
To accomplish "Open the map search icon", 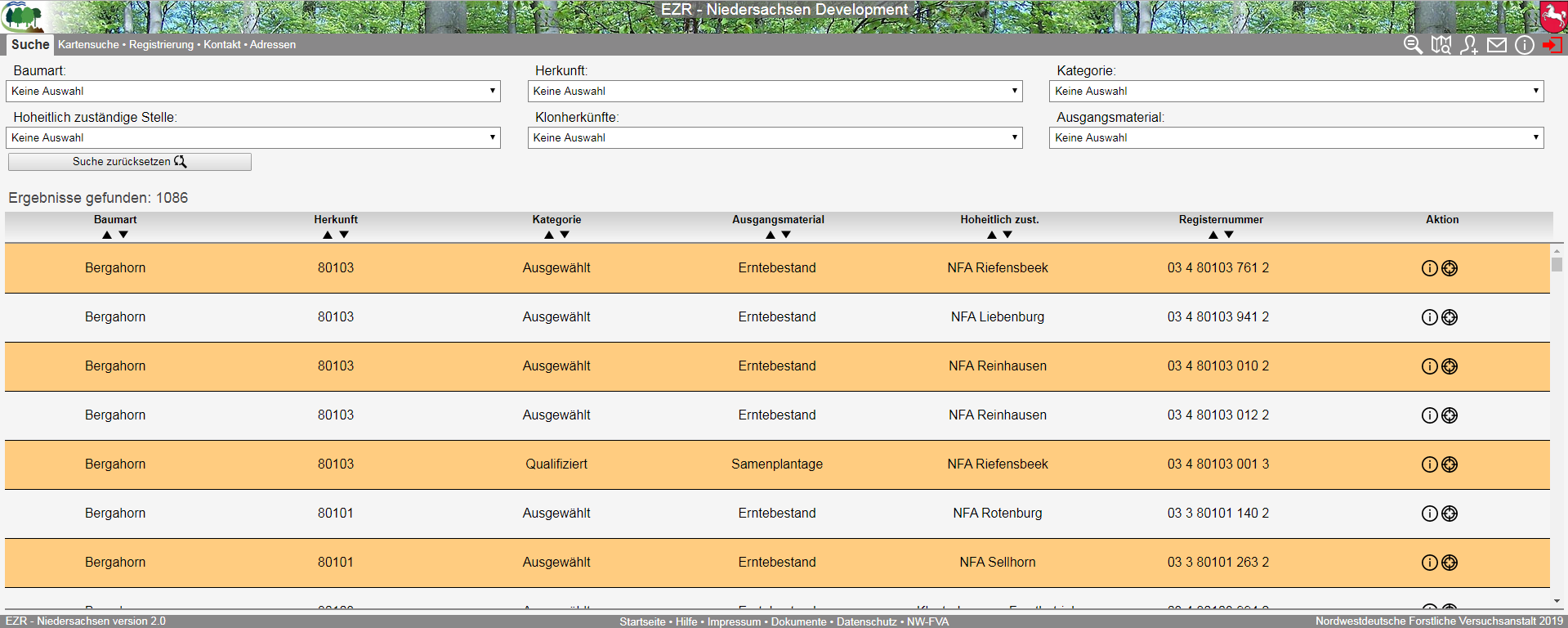I will (1441, 45).
